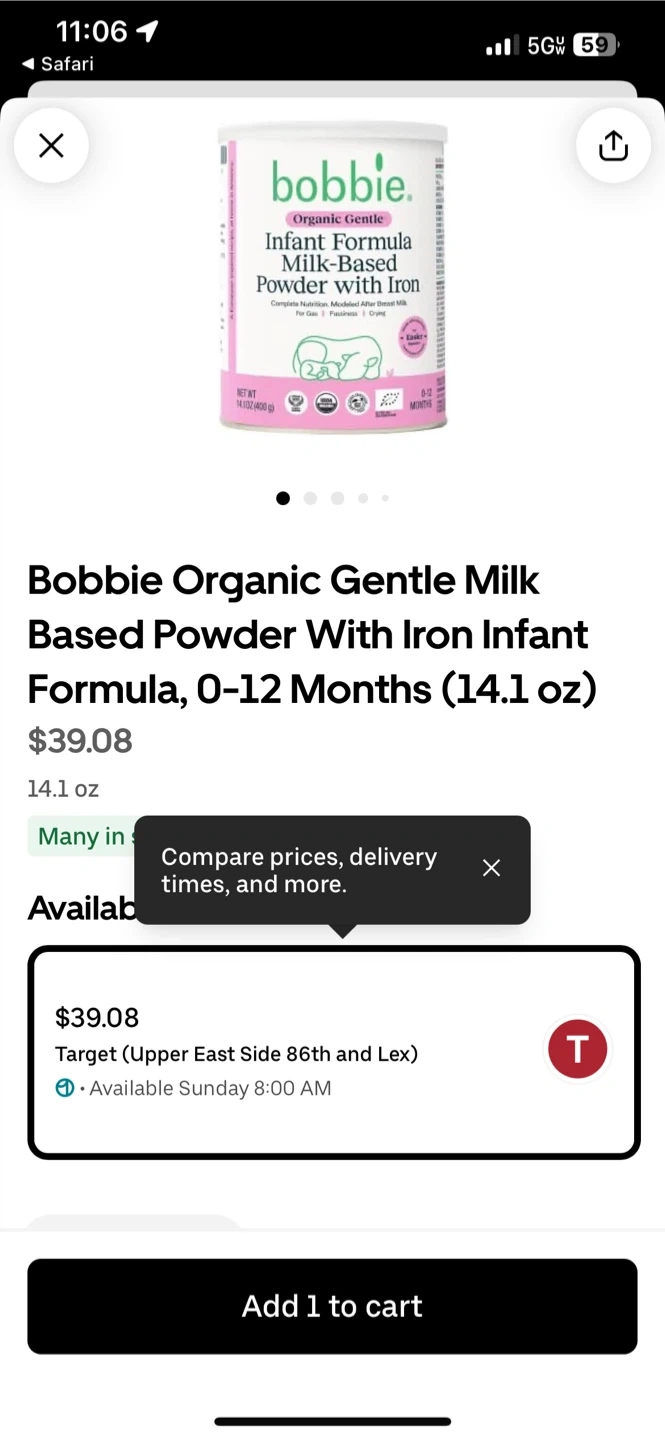This screenshot has height=1440, width=665.
Task: Tap the red Target store logo
Action: pyautogui.click(x=577, y=1049)
